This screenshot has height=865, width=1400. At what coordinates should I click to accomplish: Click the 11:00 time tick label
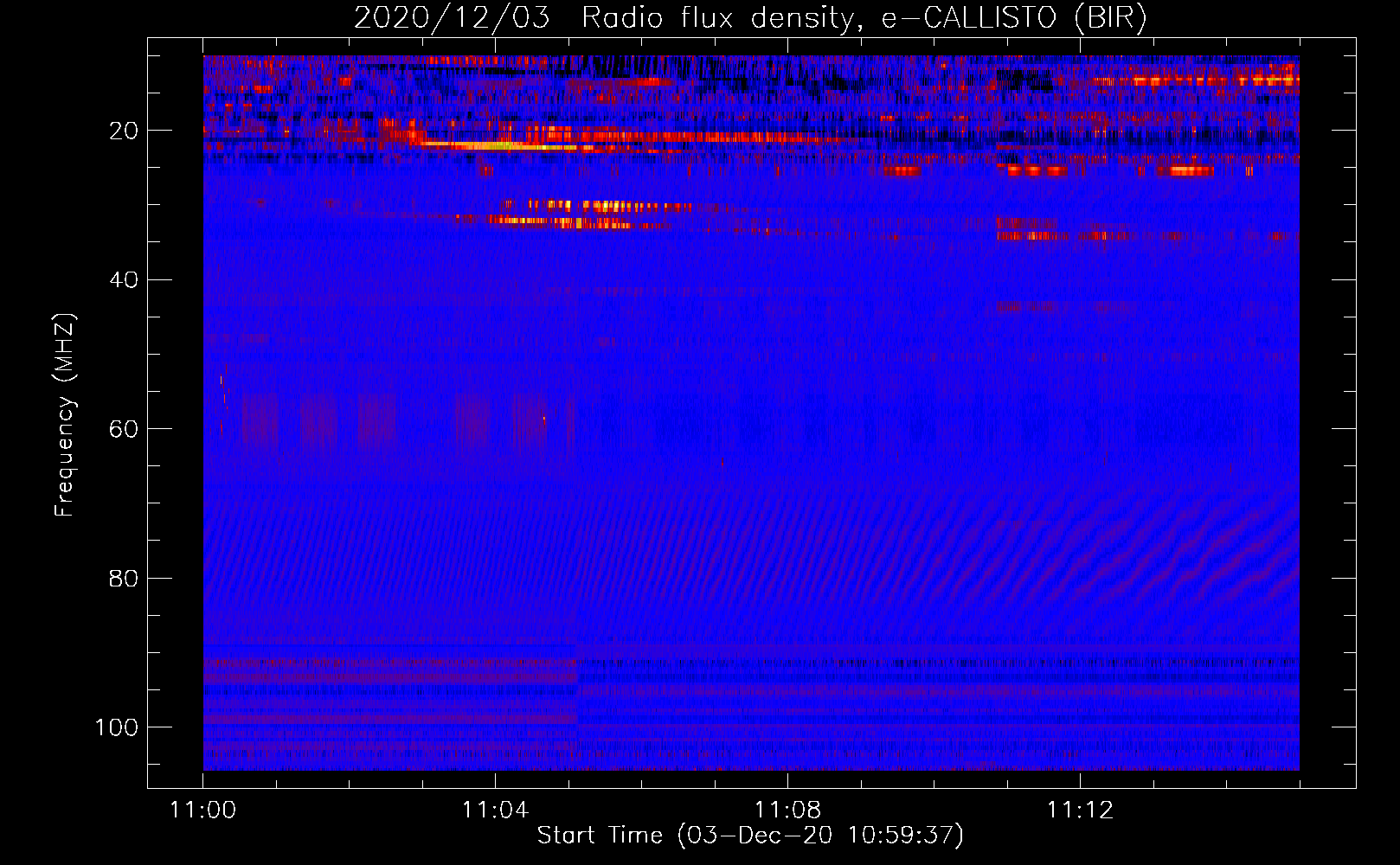pyautogui.click(x=203, y=811)
